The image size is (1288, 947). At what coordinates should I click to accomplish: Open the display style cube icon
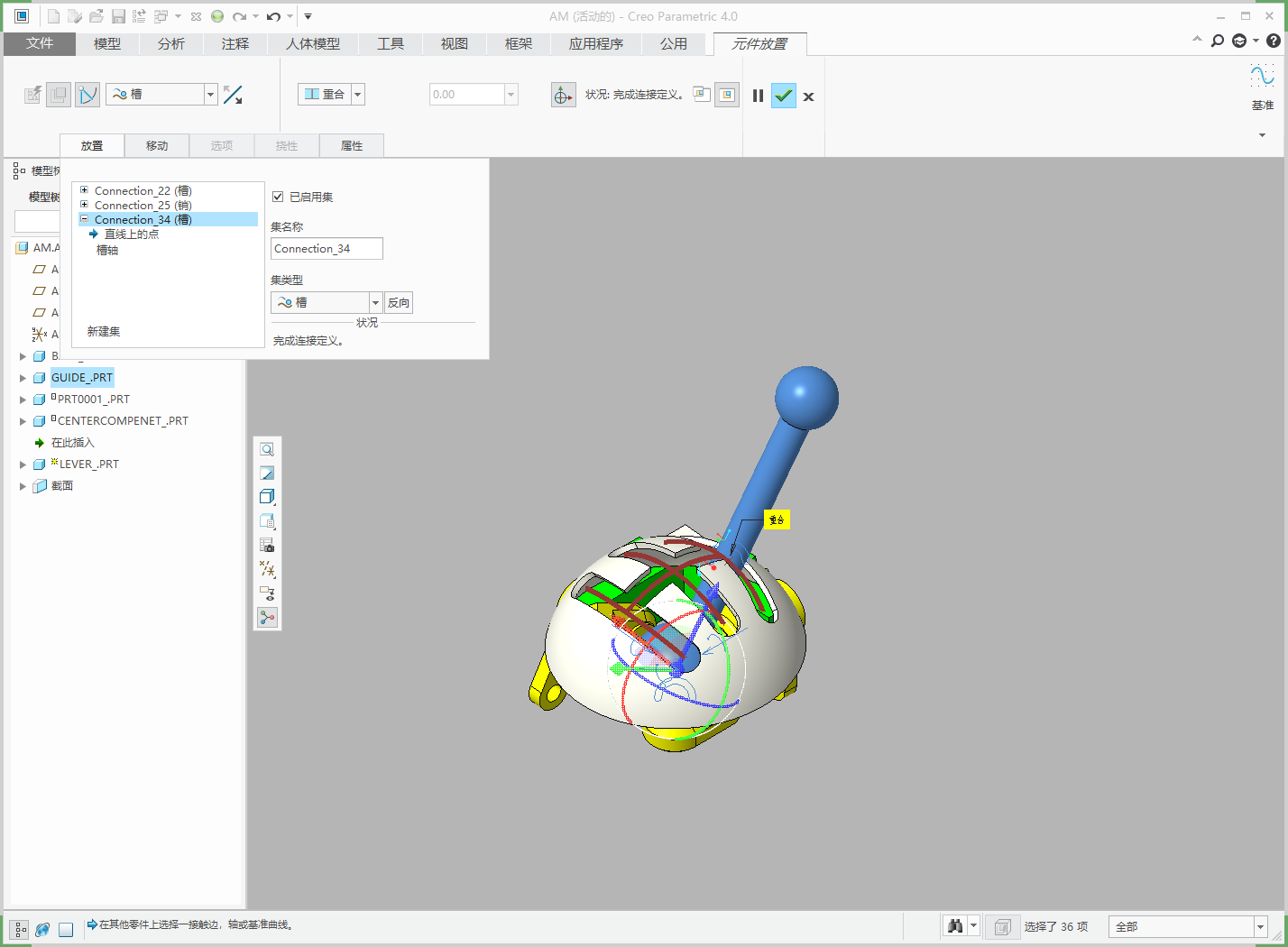[267, 497]
